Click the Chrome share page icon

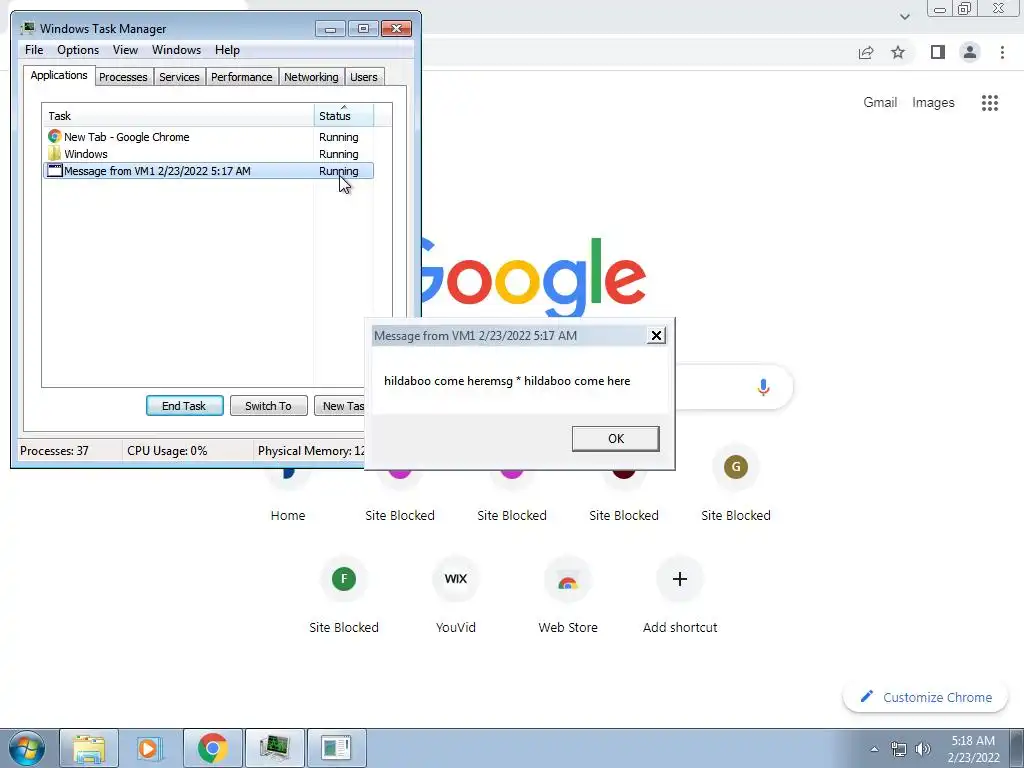pos(866,52)
